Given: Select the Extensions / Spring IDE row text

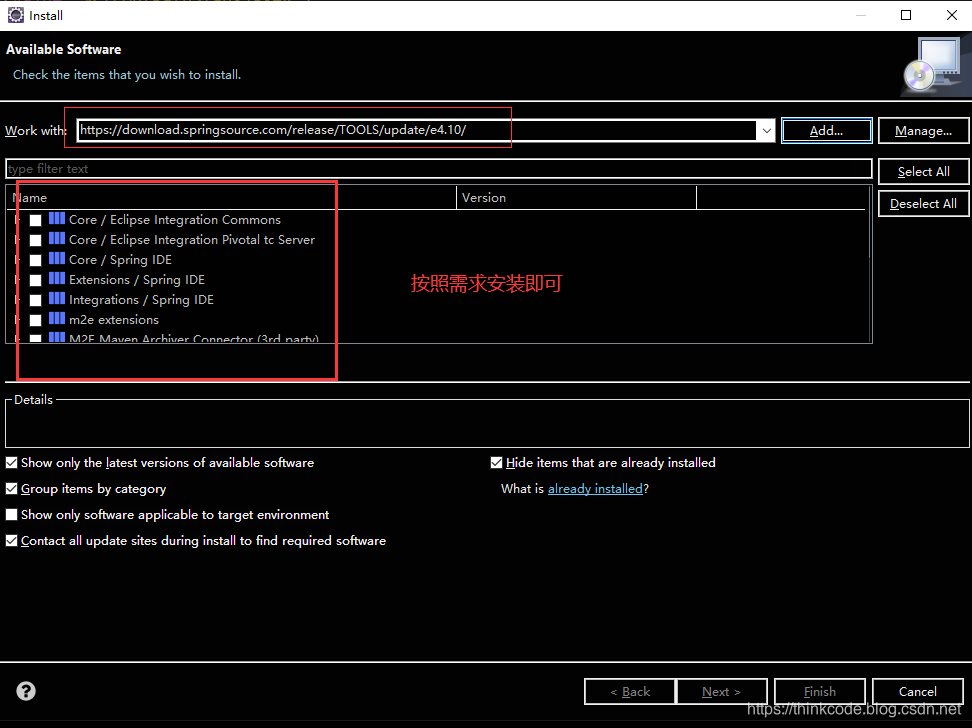Looking at the screenshot, I should tap(137, 280).
